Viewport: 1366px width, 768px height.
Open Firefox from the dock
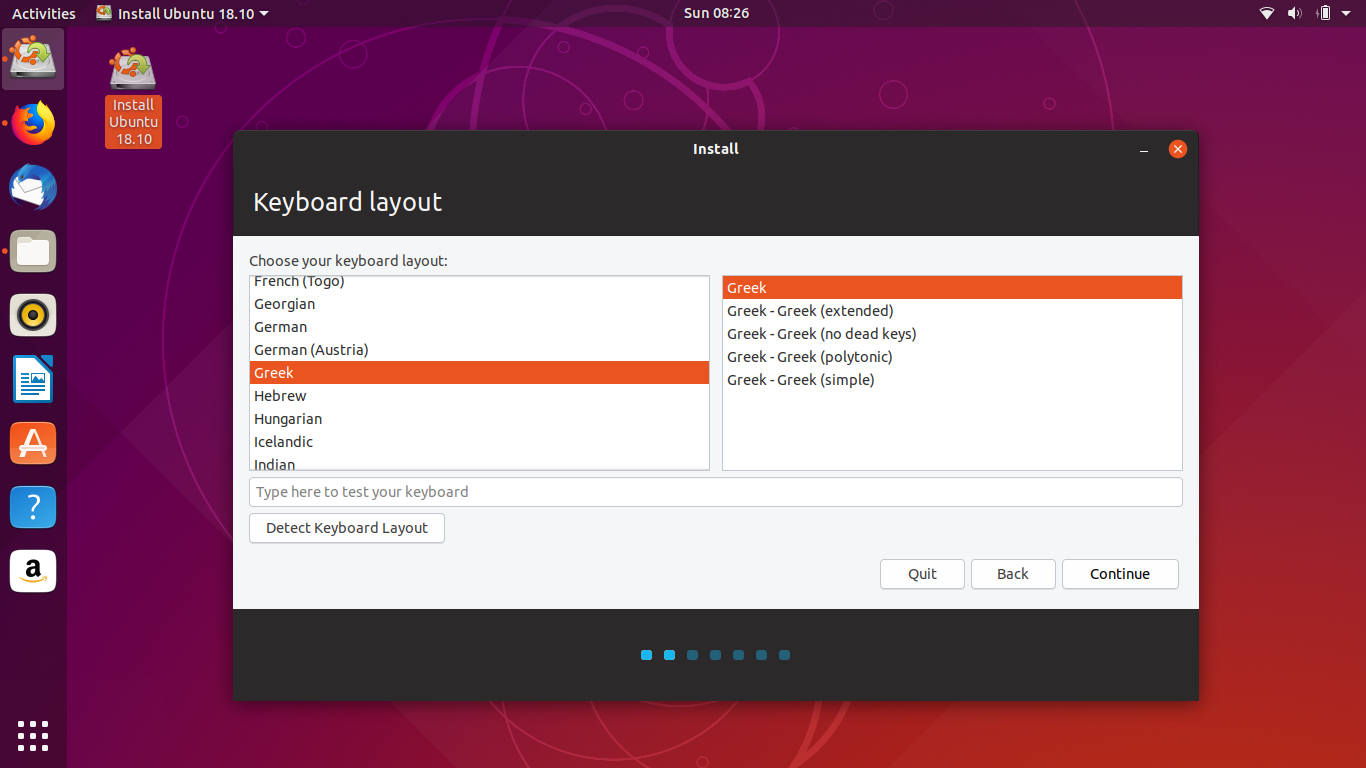pyautogui.click(x=33, y=124)
